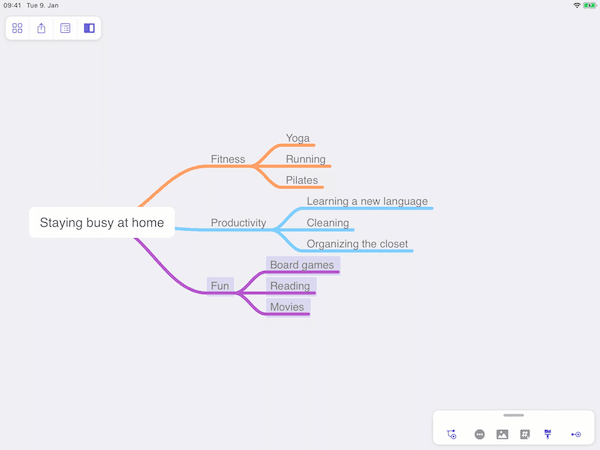Click the Productivity branch node
This screenshot has width=600, height=450.
pos(238,223)
